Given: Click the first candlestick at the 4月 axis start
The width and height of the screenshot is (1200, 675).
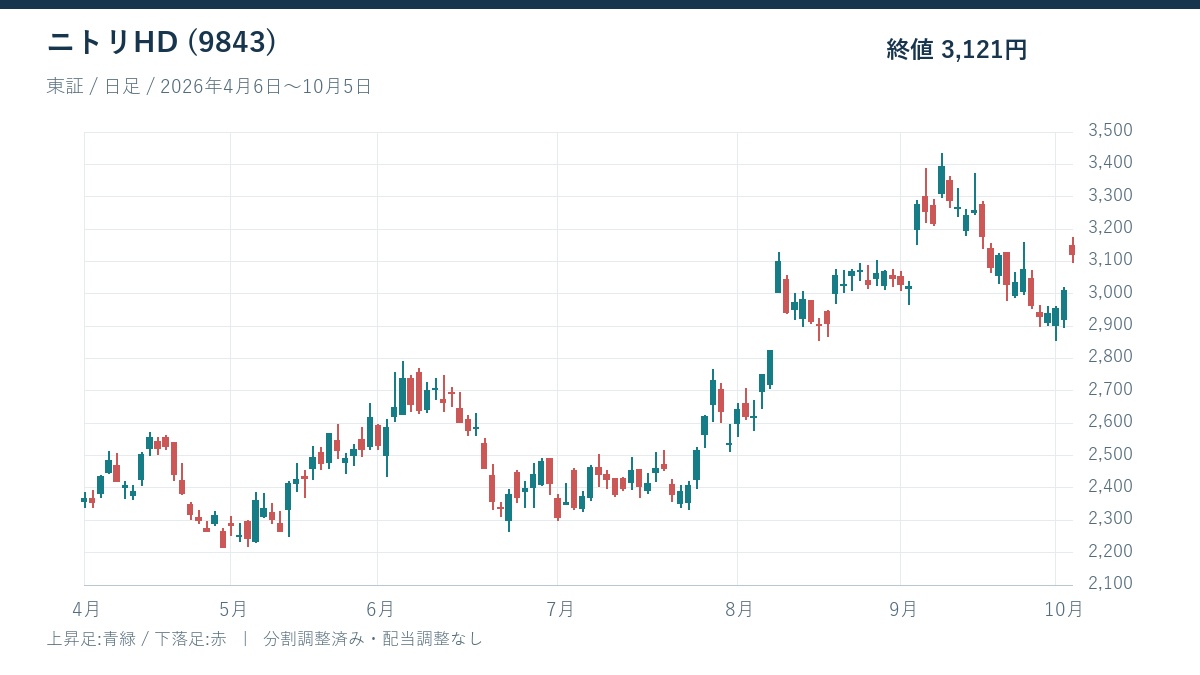Looking at the screenshot, I should pos(84,500).
